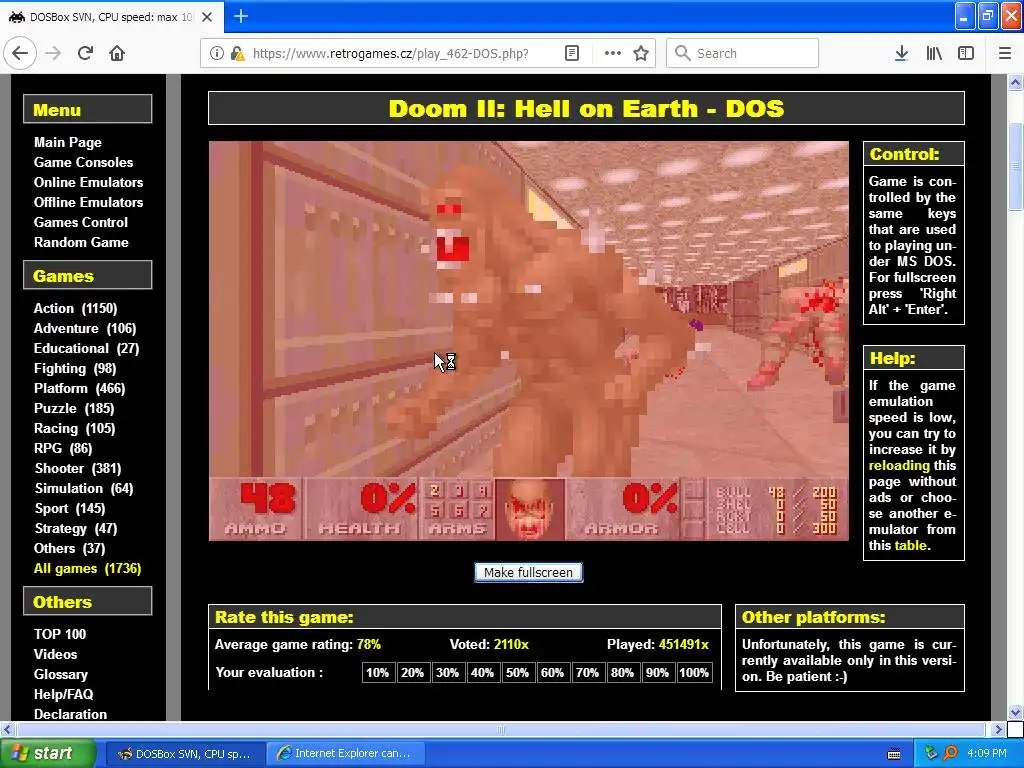The height and width of the screenshot is (768, 1024).
Task: Rate the game 70%
Action: pyautogui.click(x=587, y=672)
